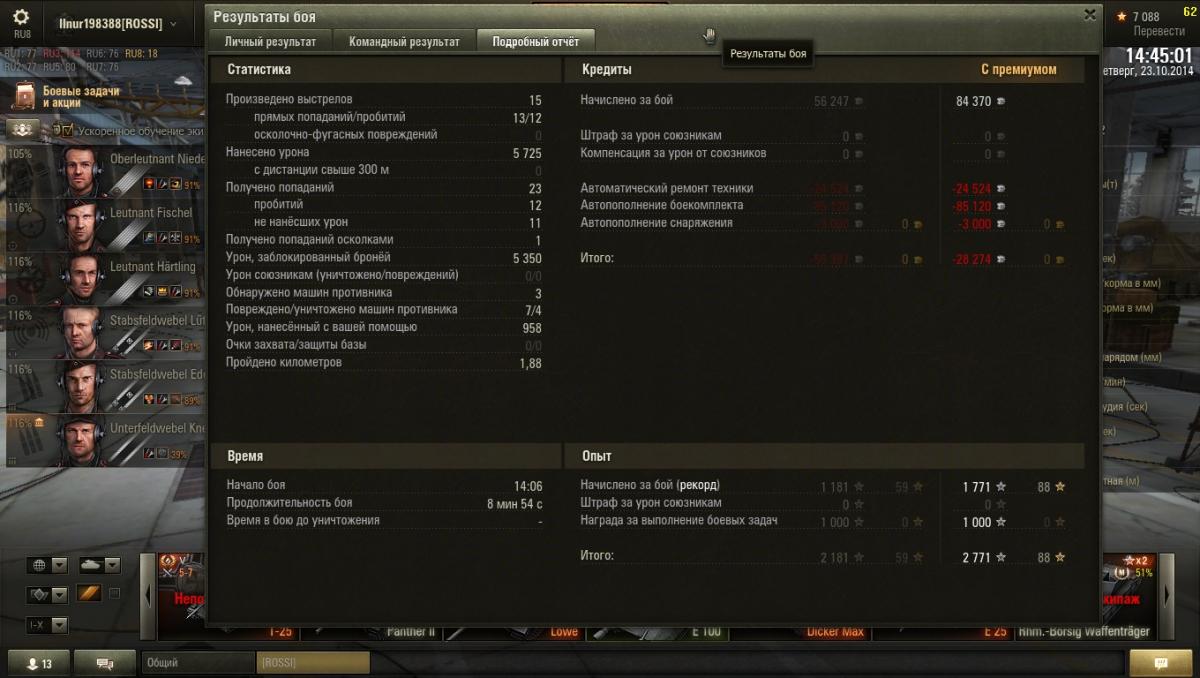The image size is (1200, 678).
Task: Click the striped orange elite-vehicles filter icon
Action: pos(89,594)
